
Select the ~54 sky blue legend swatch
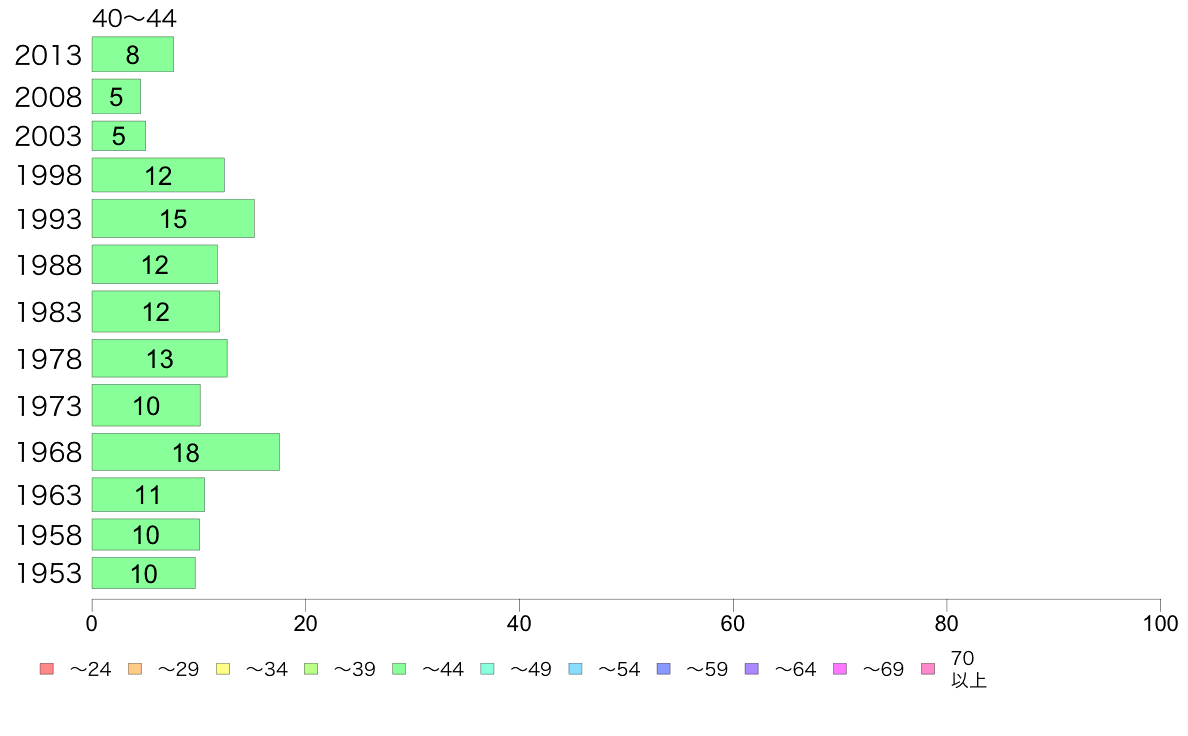pyautogui.click(x=575, y=669)
